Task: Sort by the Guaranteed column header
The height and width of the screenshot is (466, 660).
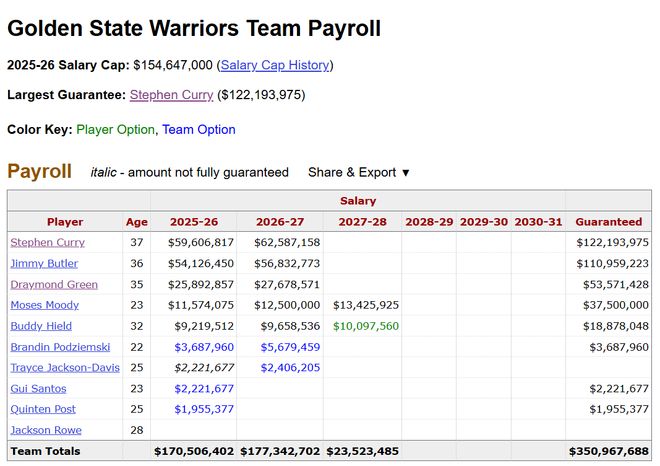Action: coord(609,221)
